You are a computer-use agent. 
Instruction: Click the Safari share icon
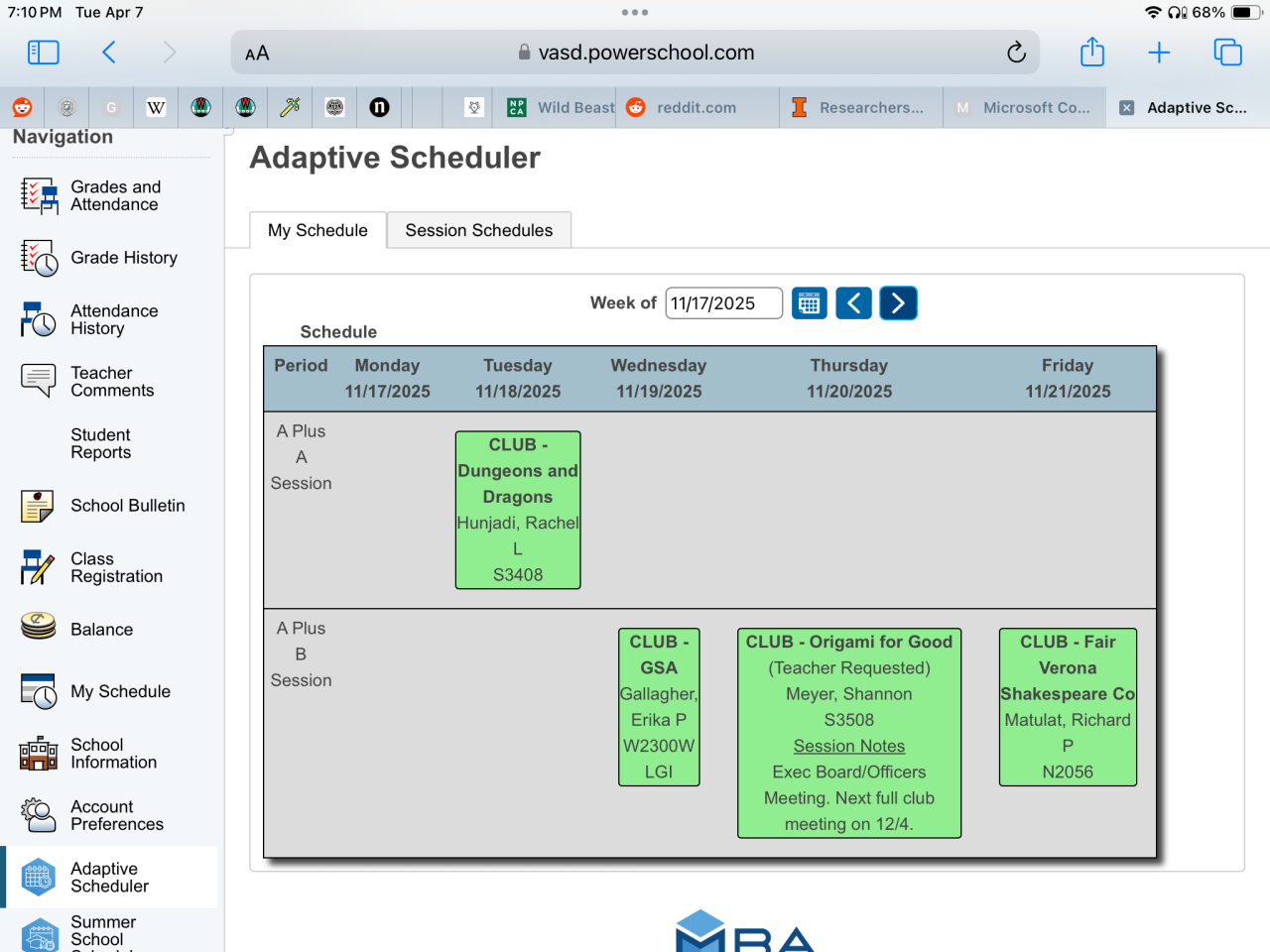pos(1091,53)
